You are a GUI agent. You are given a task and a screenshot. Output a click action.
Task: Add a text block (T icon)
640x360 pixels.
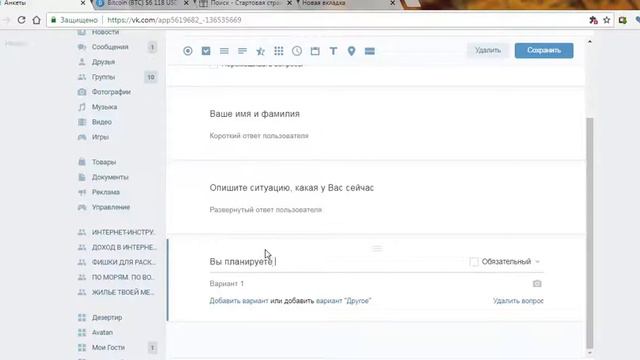(x=333, y=51)
